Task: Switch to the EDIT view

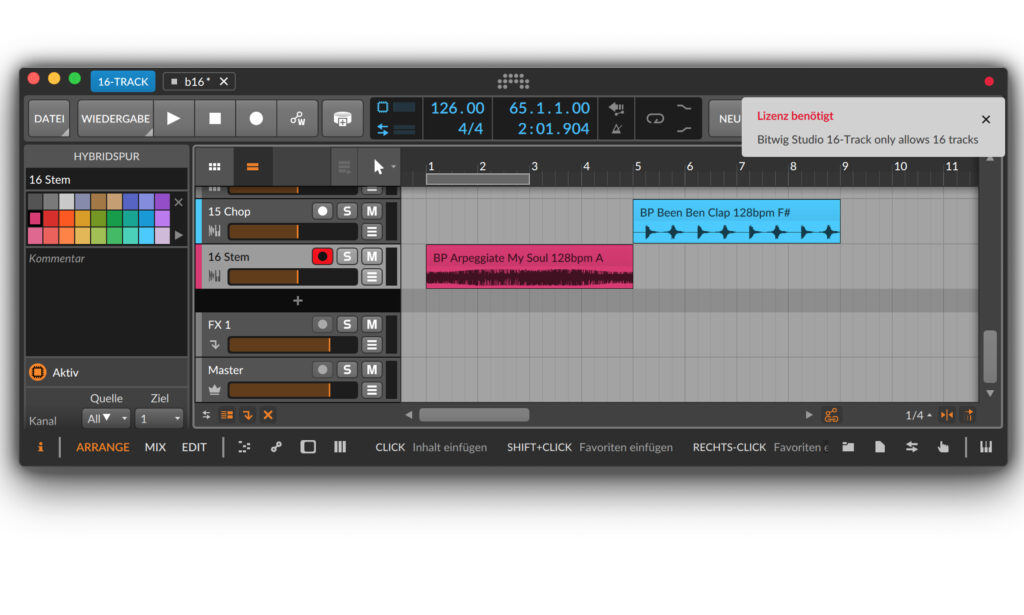Action: coord(194,447)
